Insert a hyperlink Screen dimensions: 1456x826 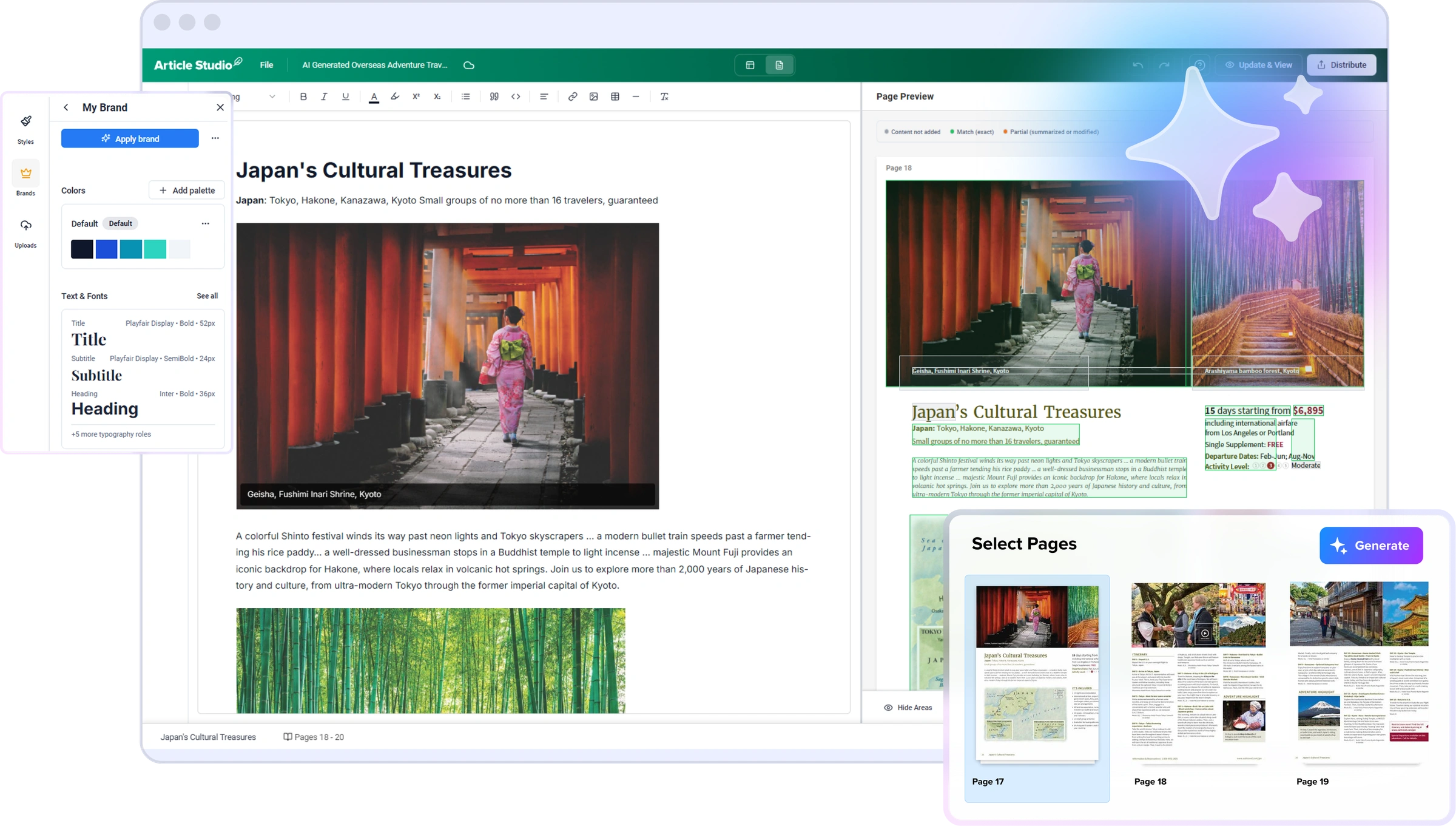tap(572, 96)
